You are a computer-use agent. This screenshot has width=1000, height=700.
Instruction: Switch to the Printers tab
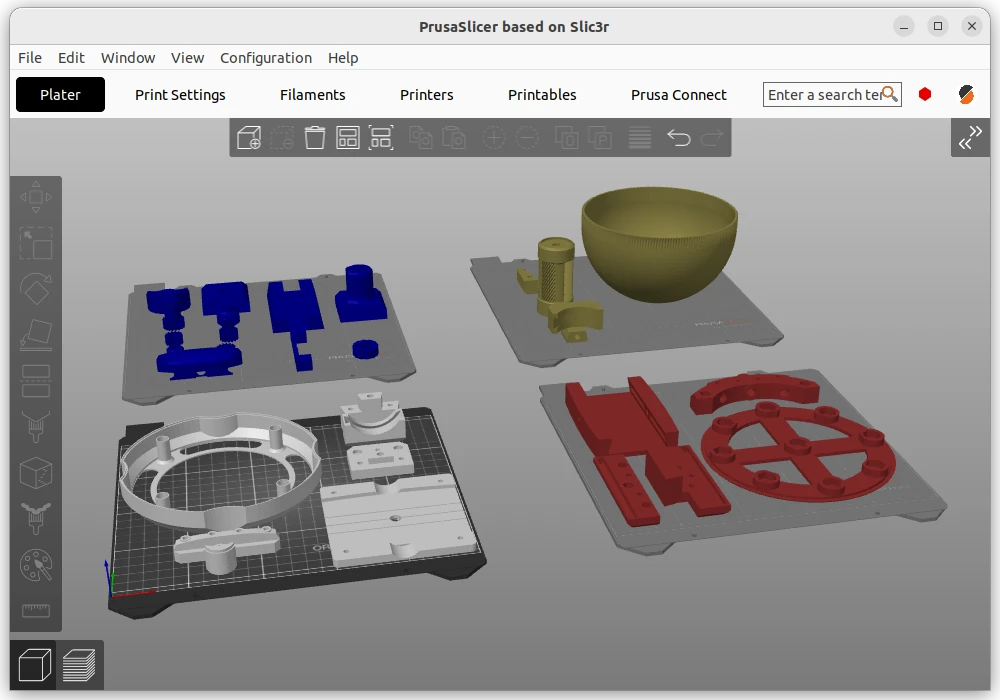[x=427, y=94]
